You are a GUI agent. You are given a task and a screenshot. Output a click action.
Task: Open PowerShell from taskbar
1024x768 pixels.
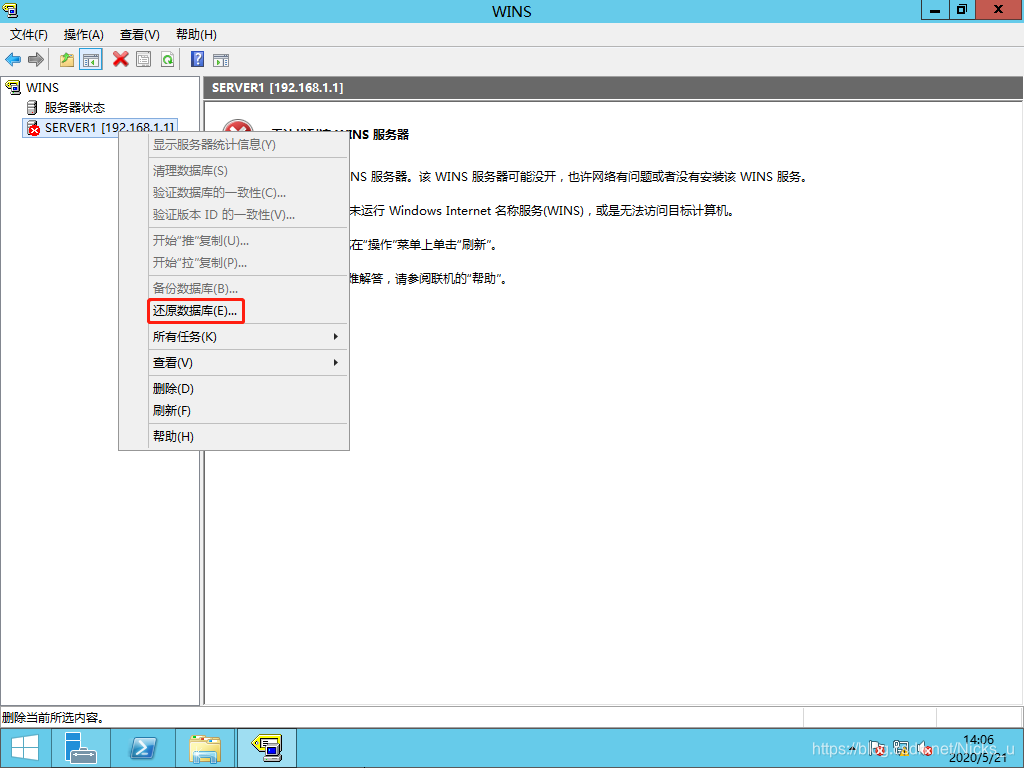144,748
